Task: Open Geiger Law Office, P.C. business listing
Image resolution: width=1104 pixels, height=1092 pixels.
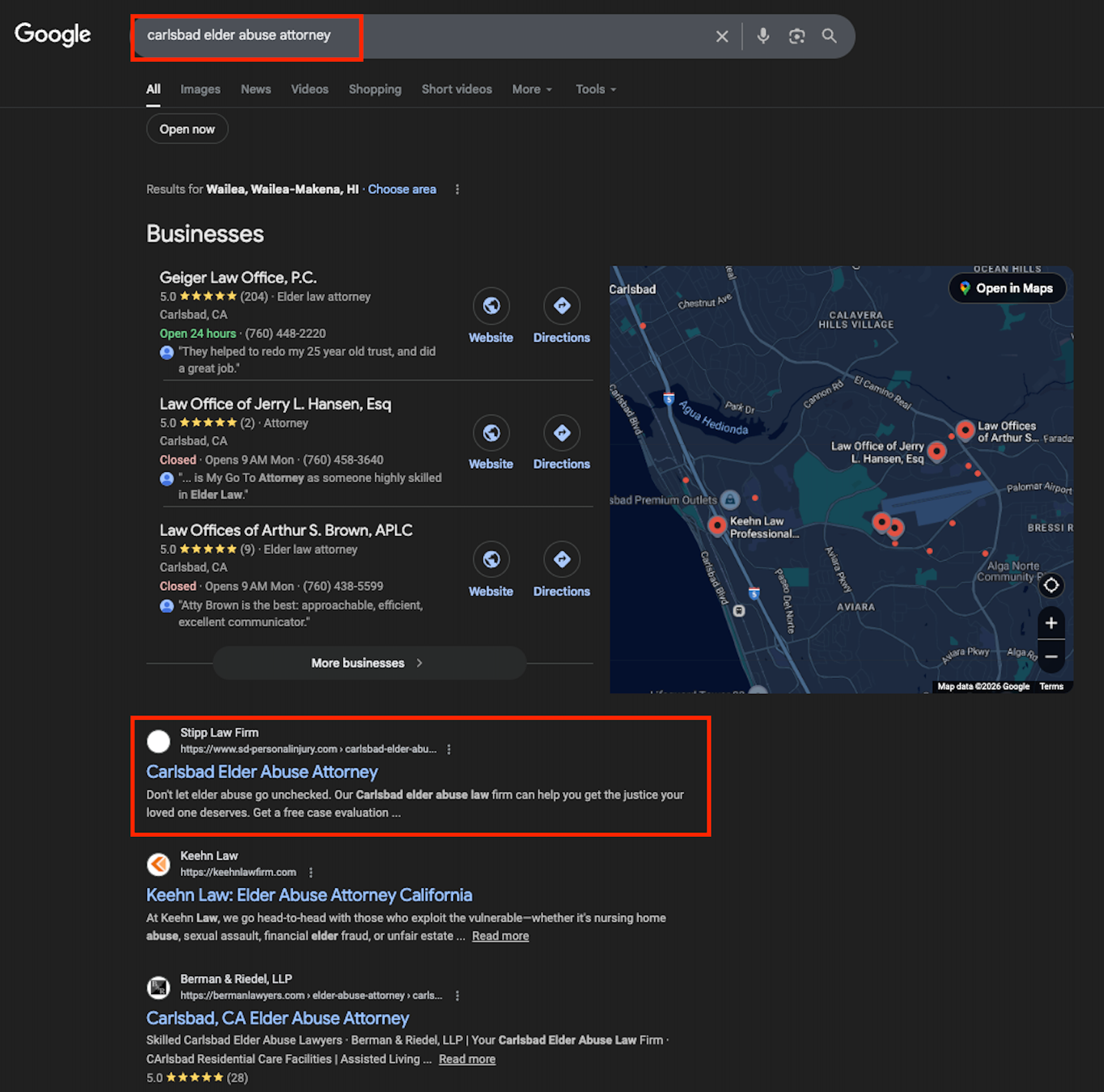Action: point(238,277)
